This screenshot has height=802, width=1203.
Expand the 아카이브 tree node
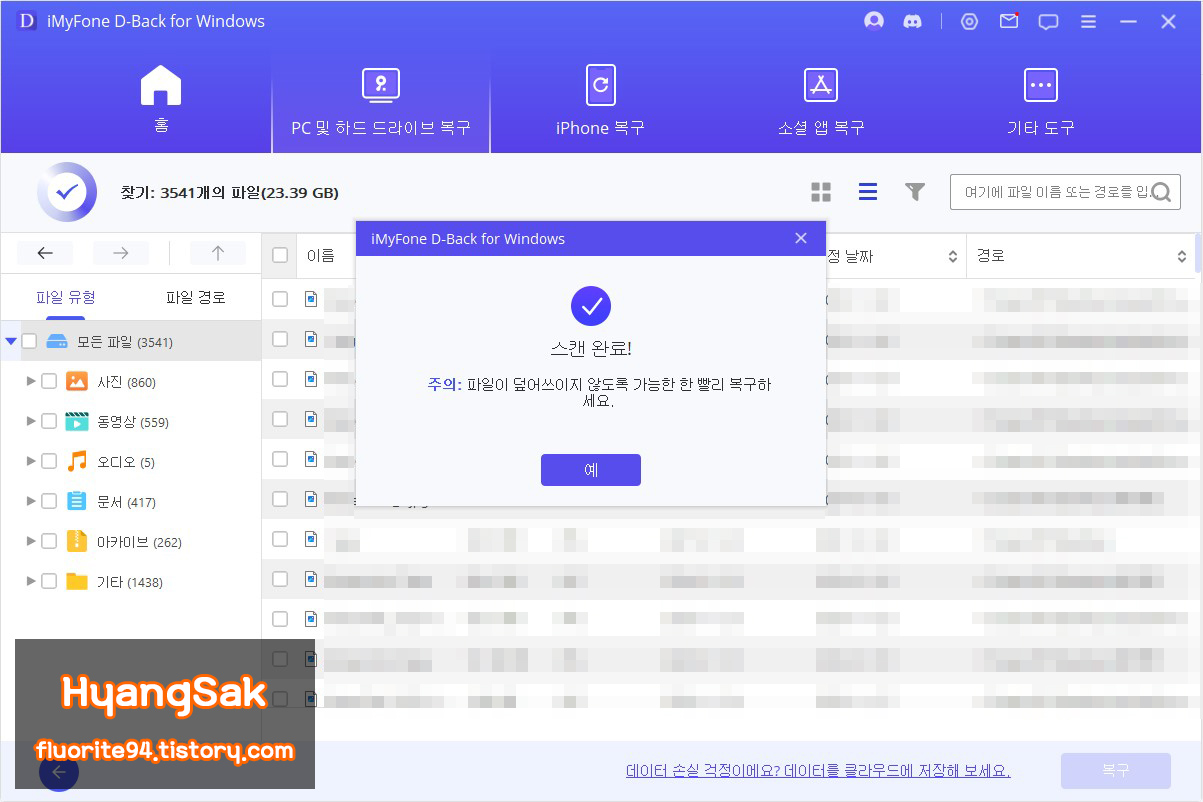(x=31, y=541)
